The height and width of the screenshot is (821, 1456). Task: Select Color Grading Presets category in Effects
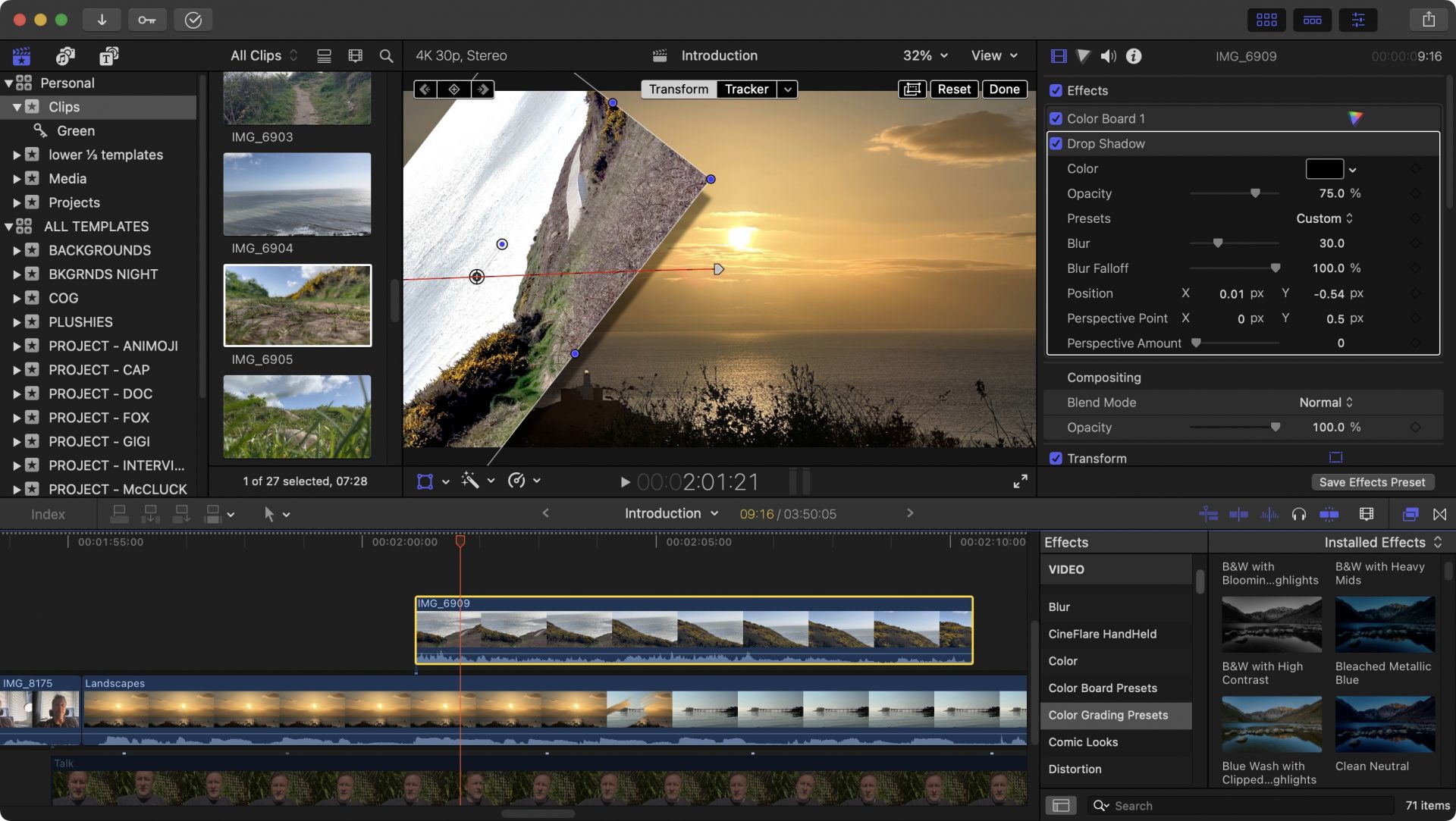1108,715
